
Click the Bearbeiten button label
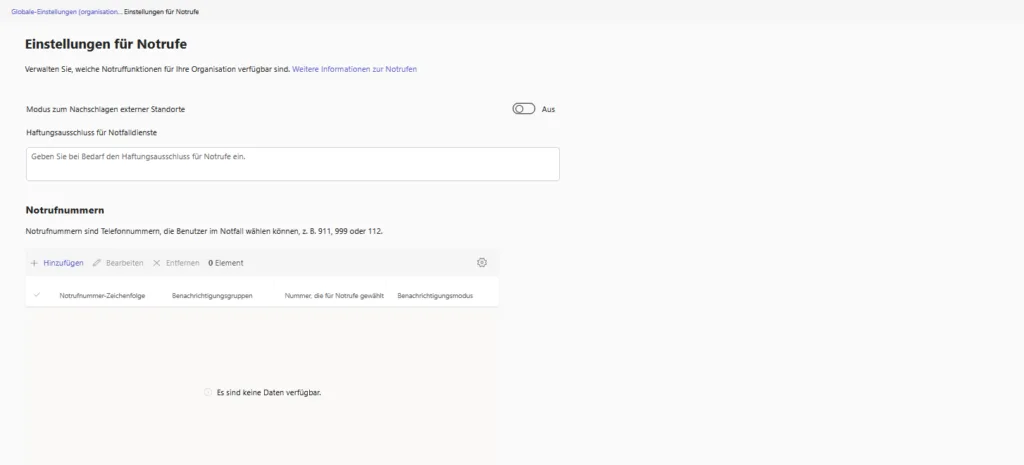(125, 263)
